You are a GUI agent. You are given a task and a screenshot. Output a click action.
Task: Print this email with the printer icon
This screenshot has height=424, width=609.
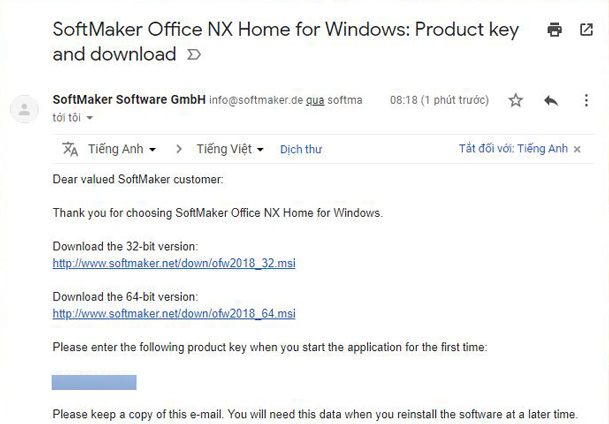(x=554, y=30)
